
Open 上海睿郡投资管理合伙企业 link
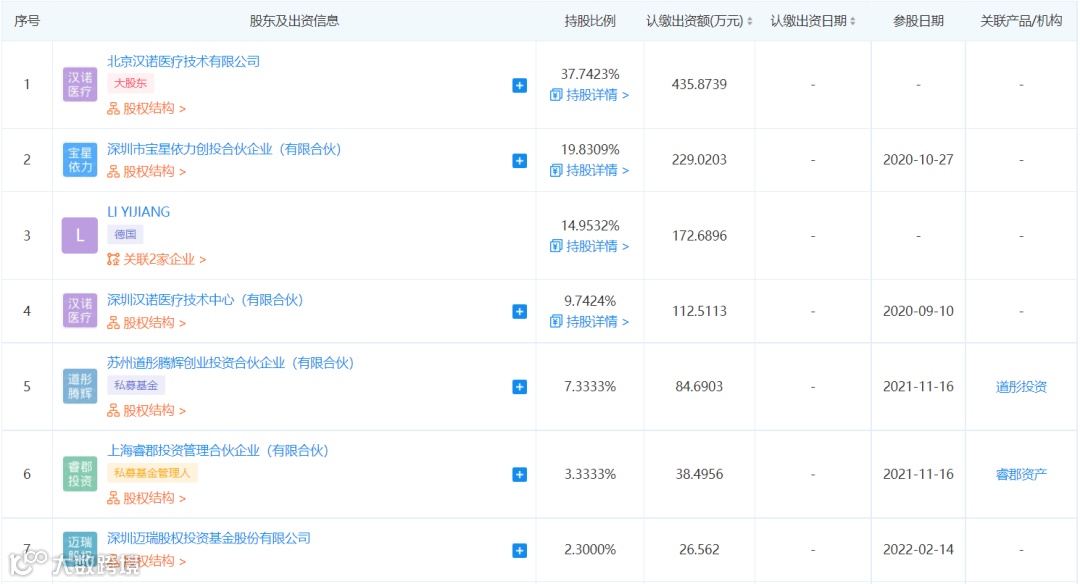pyautogui.click(x=218, y=450)
